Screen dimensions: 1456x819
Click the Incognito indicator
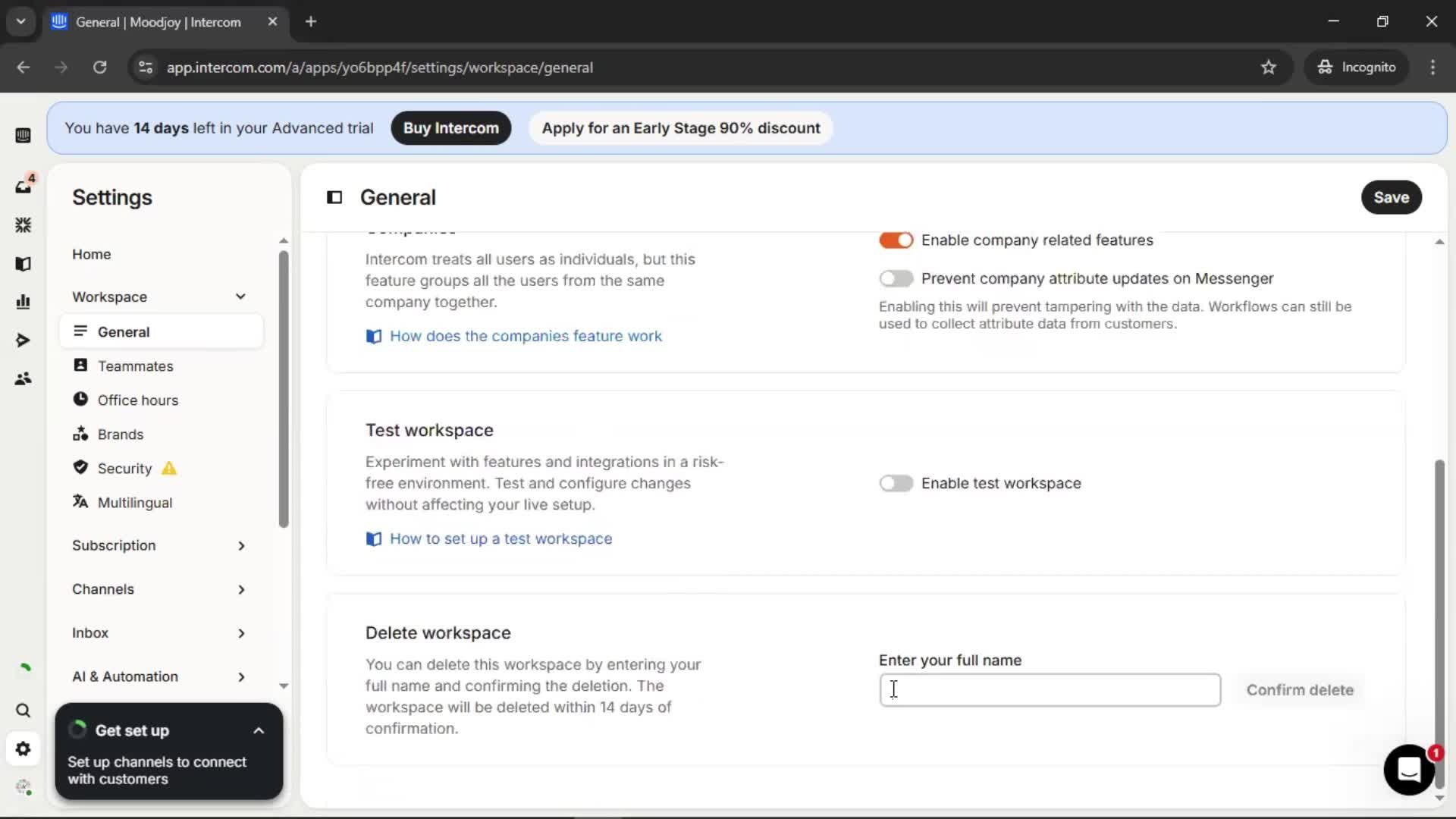click(x=1357, y=67)
